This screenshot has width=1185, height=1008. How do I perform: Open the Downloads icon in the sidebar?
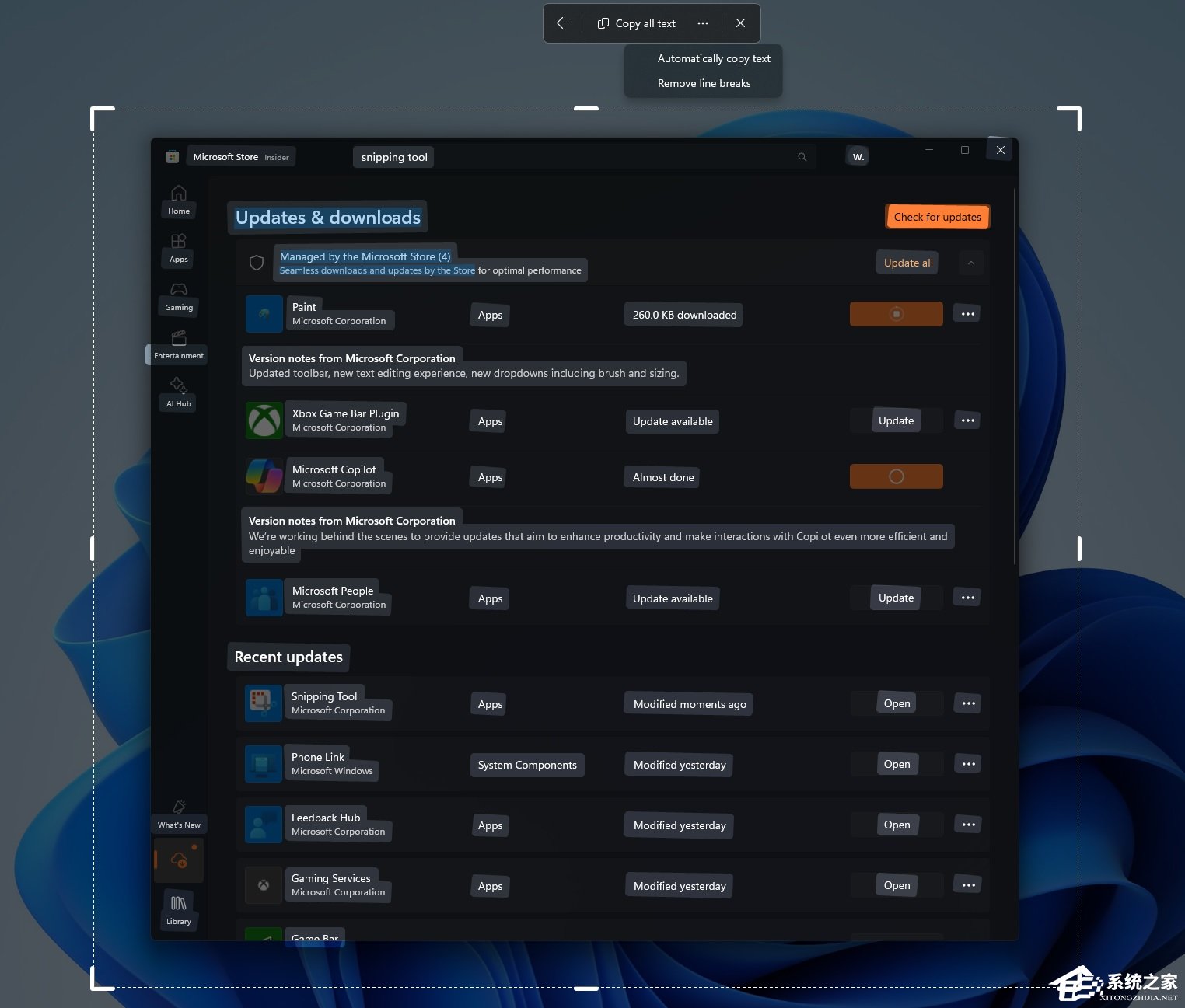179,860
